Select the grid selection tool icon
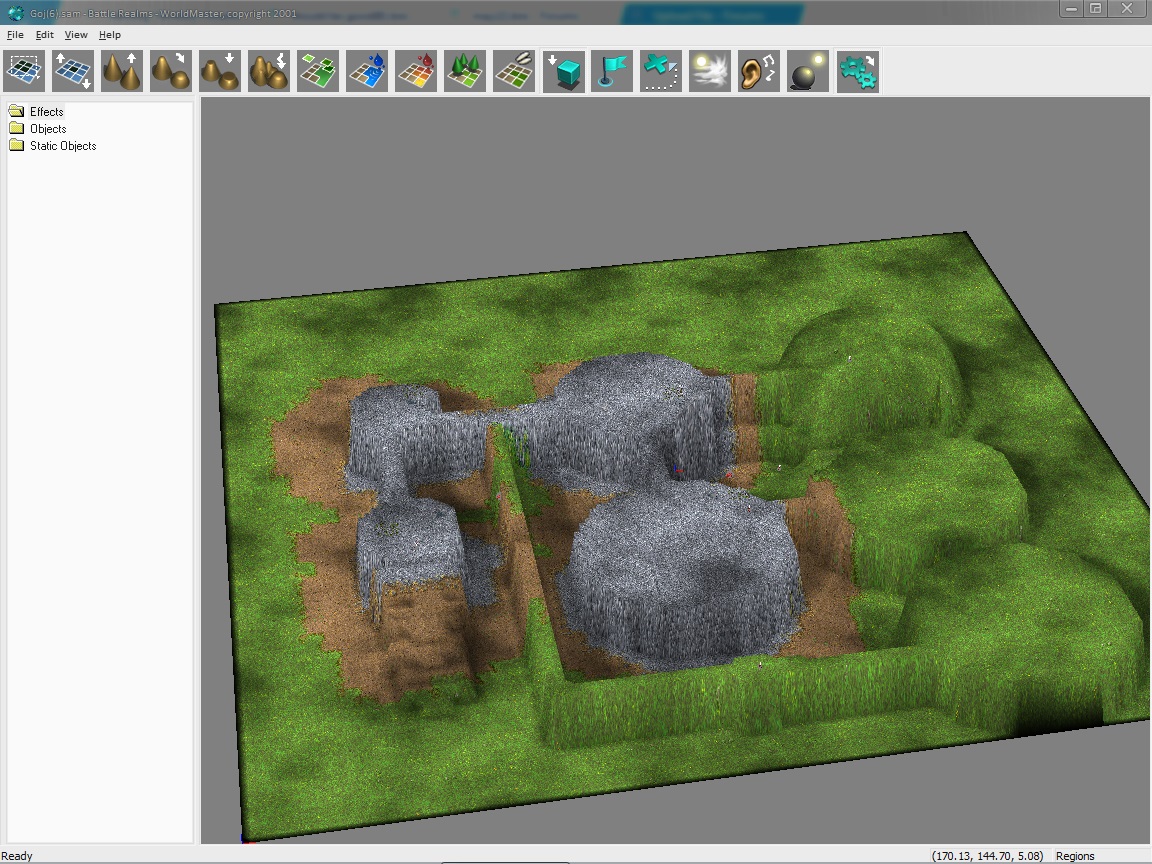The height and width of the screenshot is (864, 1152). 24,71
